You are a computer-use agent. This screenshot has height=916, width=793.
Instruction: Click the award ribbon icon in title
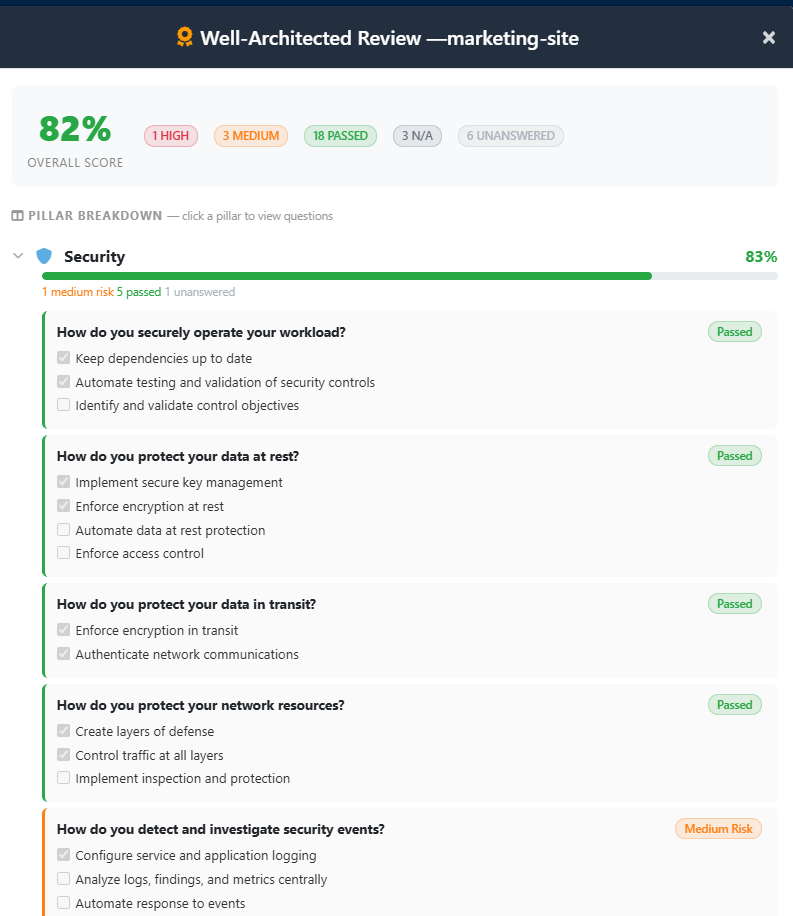[184, 38]
